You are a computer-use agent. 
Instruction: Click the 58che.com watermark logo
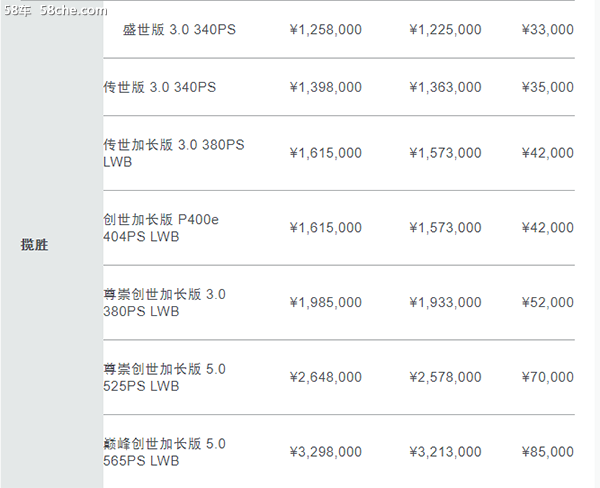point(55,10)
